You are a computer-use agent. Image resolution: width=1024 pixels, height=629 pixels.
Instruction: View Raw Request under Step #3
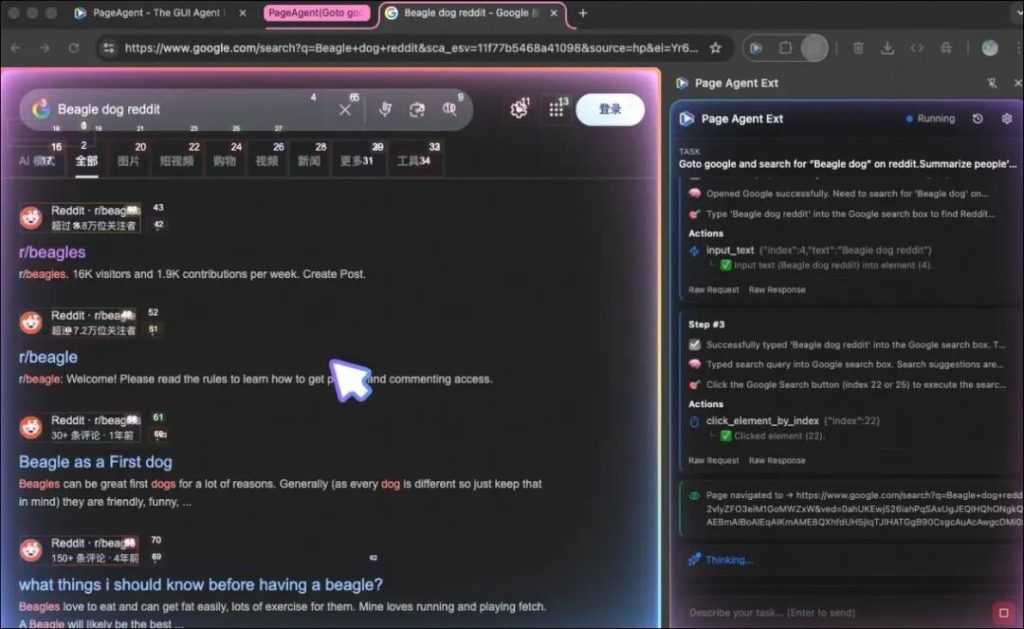[x=713, y=460]
